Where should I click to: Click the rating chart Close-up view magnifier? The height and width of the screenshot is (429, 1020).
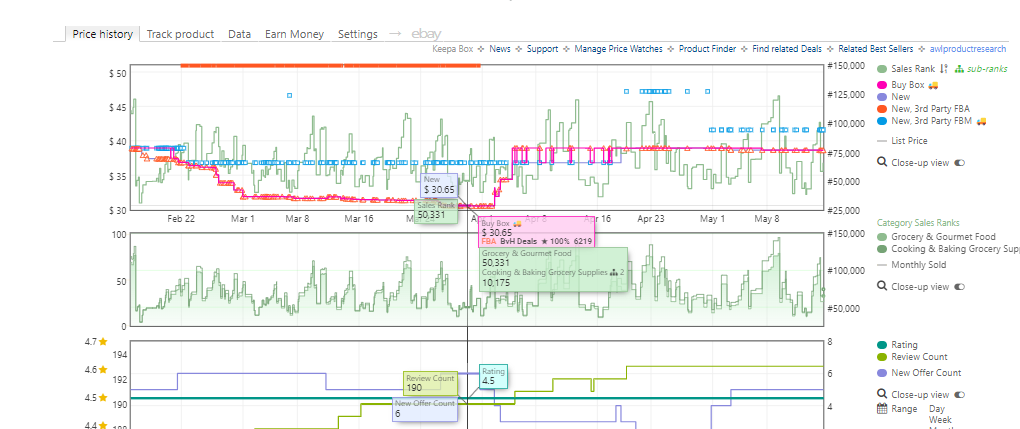882,394
